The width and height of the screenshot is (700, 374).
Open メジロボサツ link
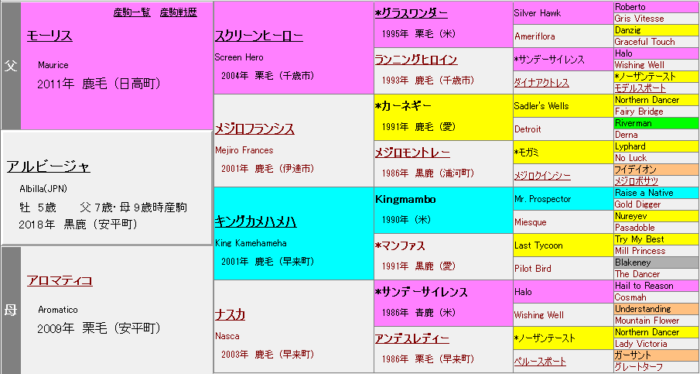(636, 181)
